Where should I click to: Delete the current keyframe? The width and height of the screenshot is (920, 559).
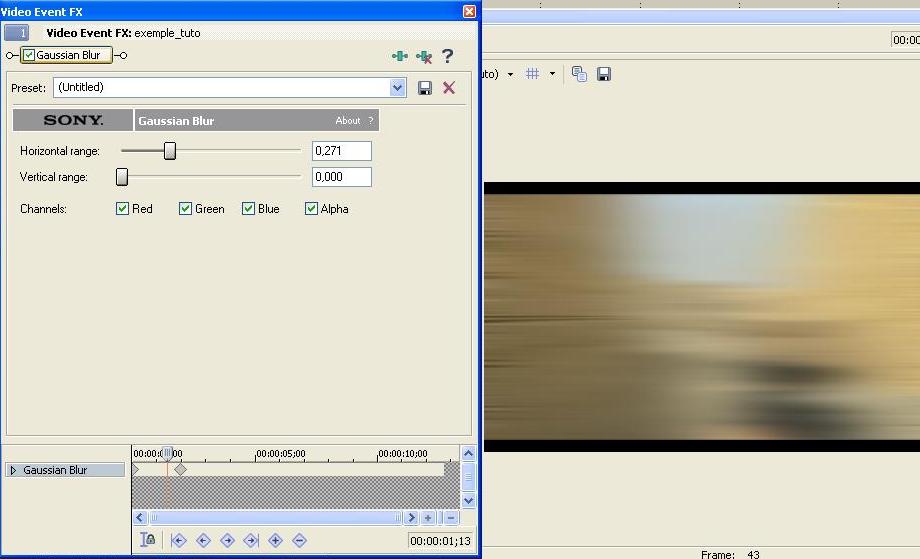coord(299,540)
